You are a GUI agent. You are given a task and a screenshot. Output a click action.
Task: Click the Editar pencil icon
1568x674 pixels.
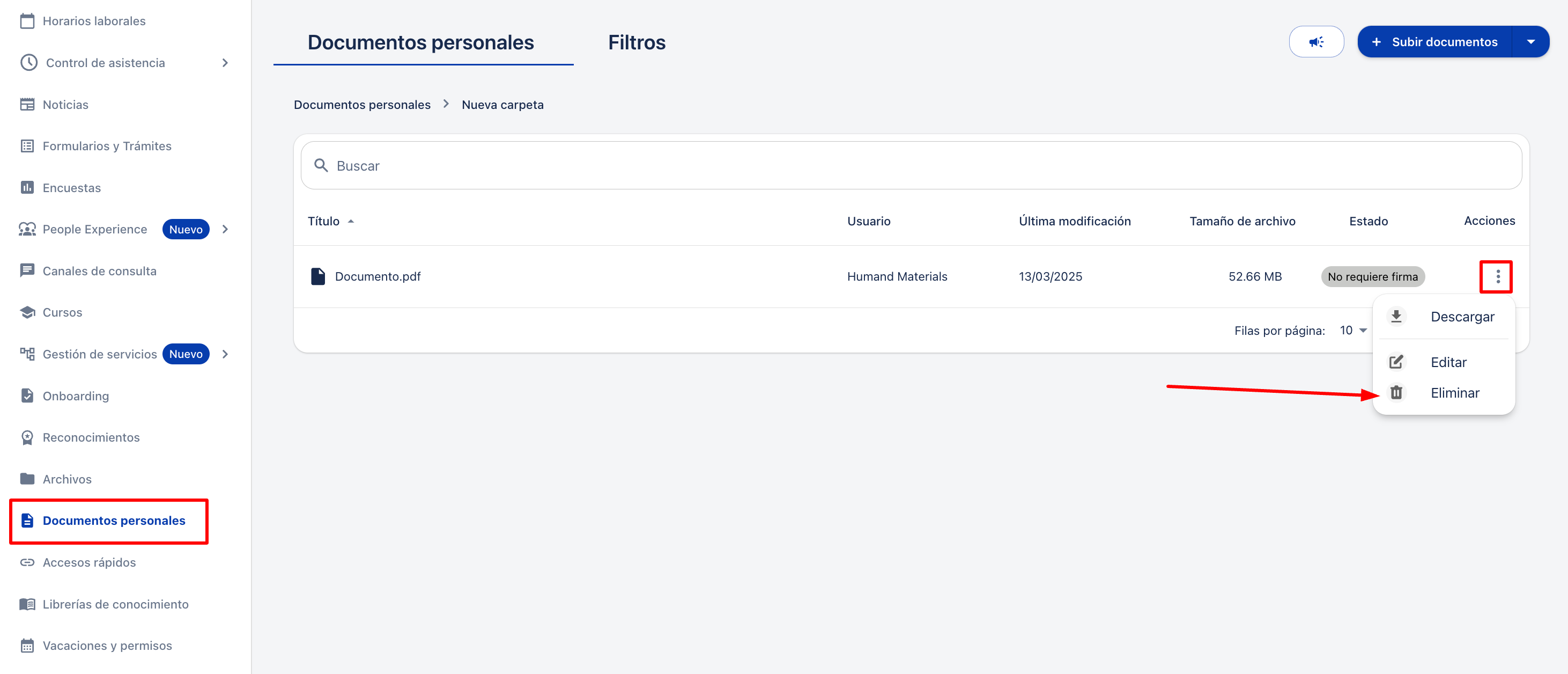[x=1396, y=362]
